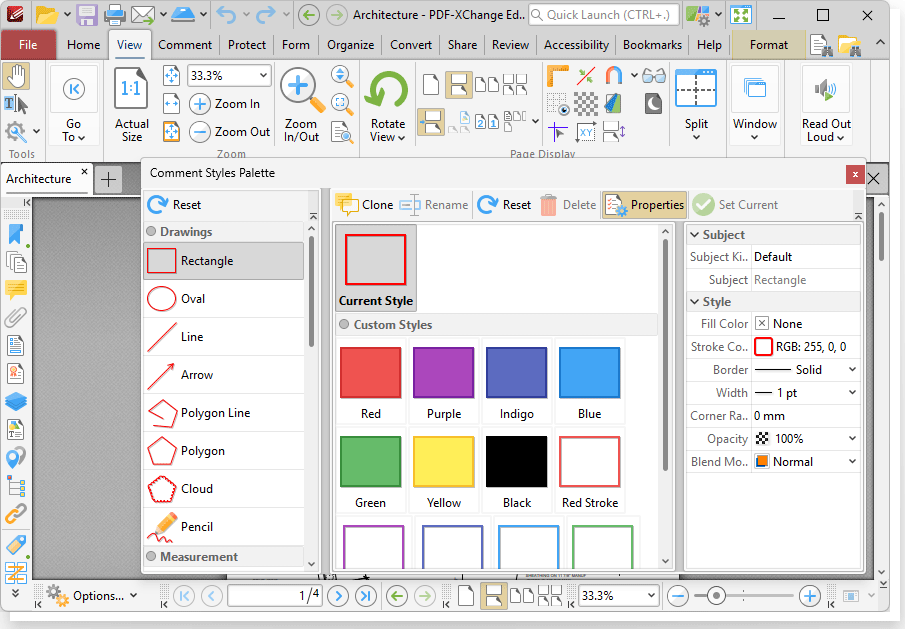Select the Pencil drawing type
This screenshot has width=905, height=629.
click(x=223, y=527)
